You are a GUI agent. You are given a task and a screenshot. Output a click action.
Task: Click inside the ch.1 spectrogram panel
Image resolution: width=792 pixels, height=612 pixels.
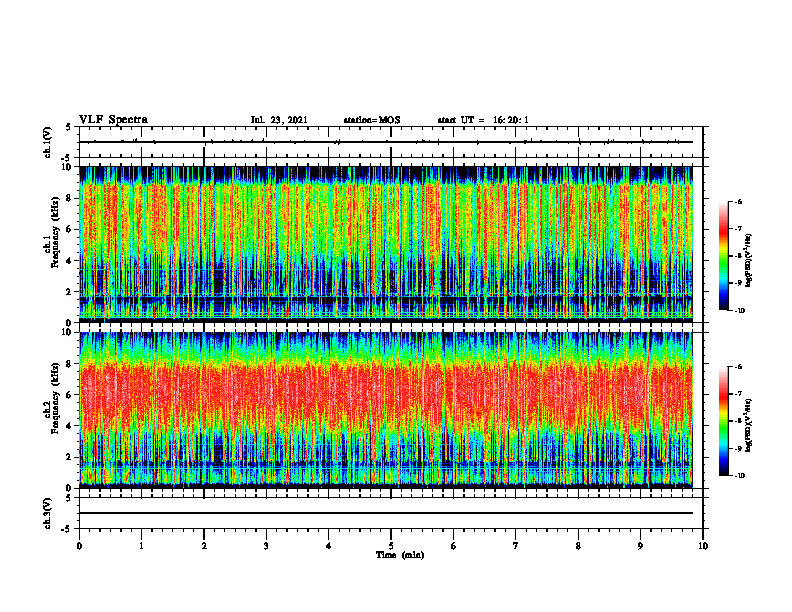[x=386, y=244]
